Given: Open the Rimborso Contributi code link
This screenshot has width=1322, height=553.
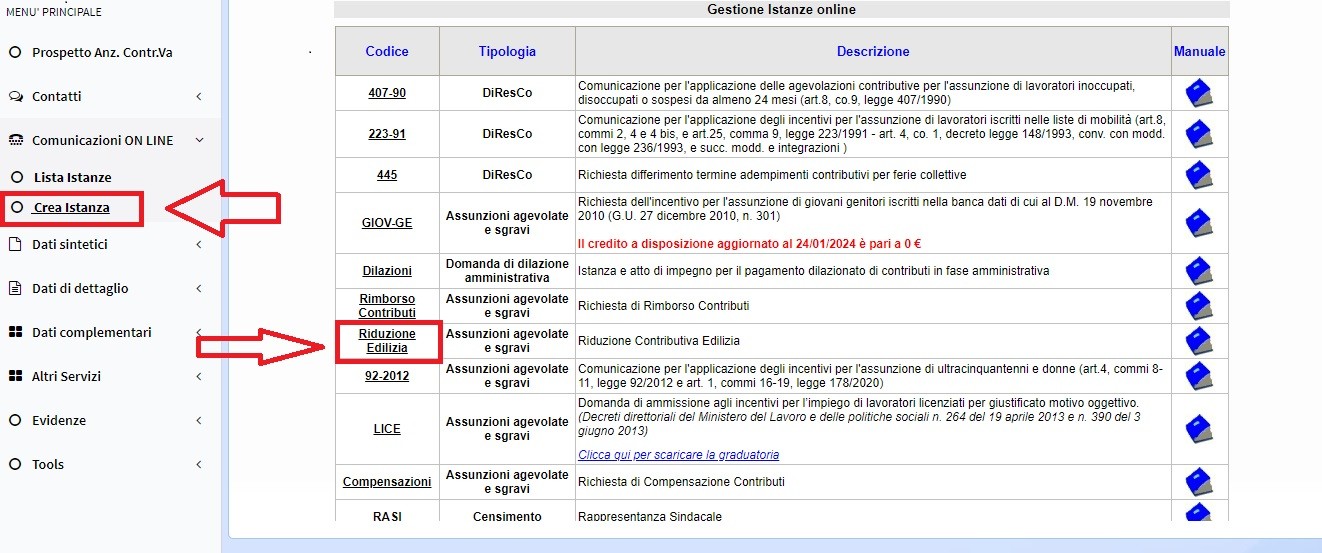Looking at the screenshot, I should point(387,306).
